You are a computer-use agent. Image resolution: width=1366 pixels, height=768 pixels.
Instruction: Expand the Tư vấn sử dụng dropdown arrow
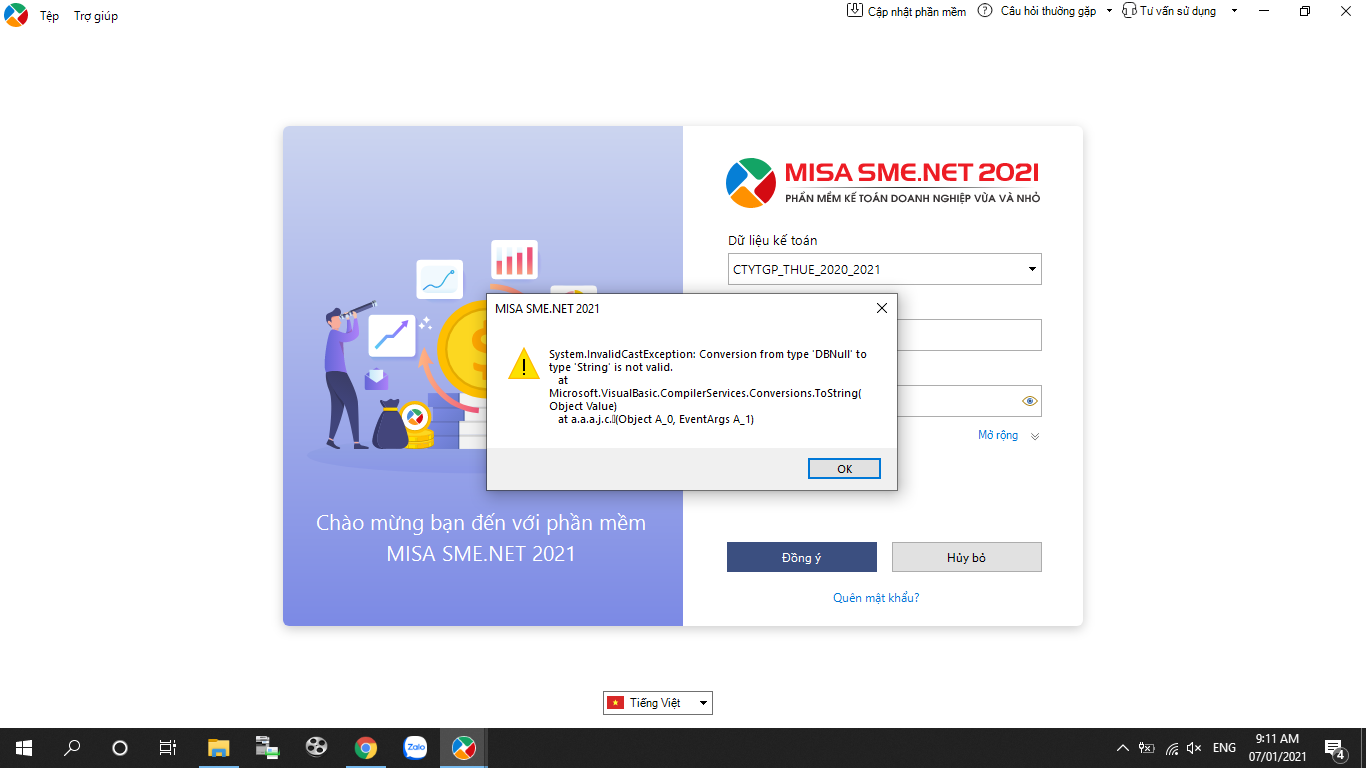coord(1234,10)
